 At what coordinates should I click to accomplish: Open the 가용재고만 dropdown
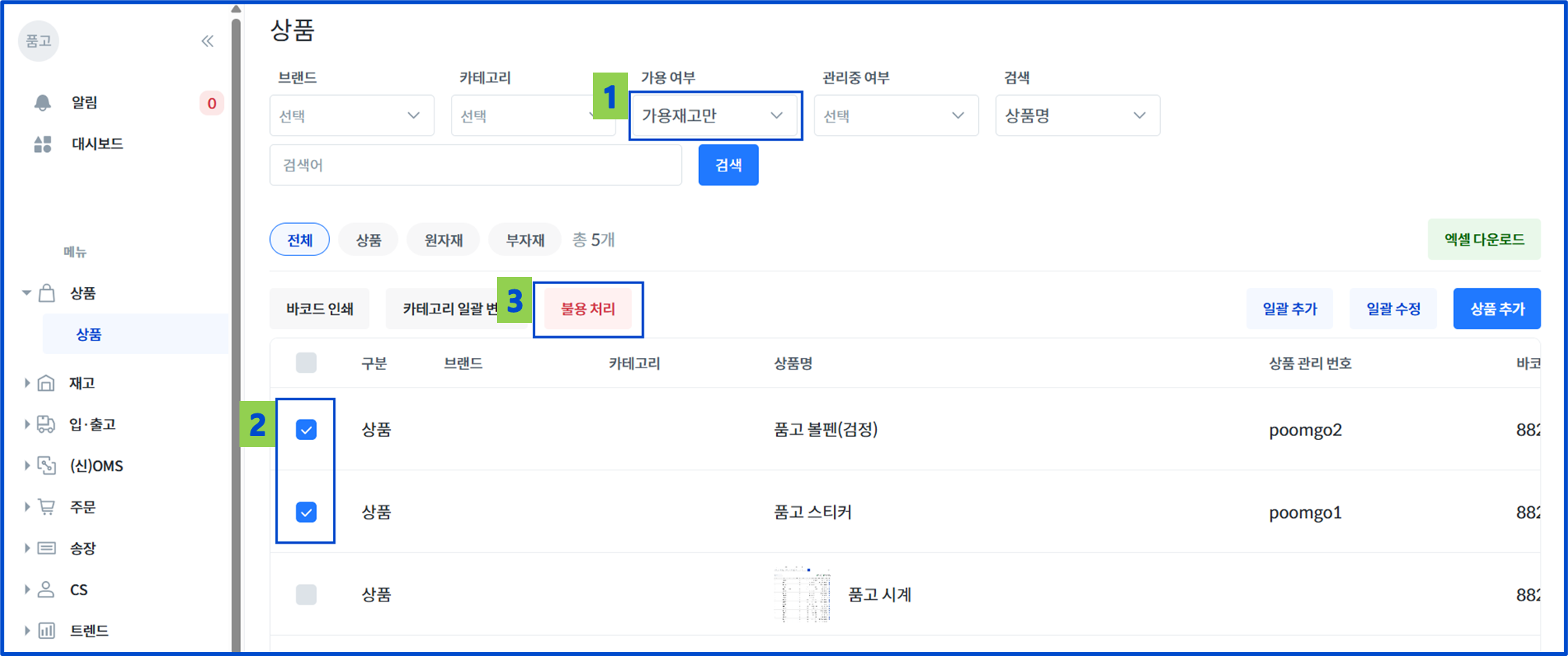coord(715,115)
